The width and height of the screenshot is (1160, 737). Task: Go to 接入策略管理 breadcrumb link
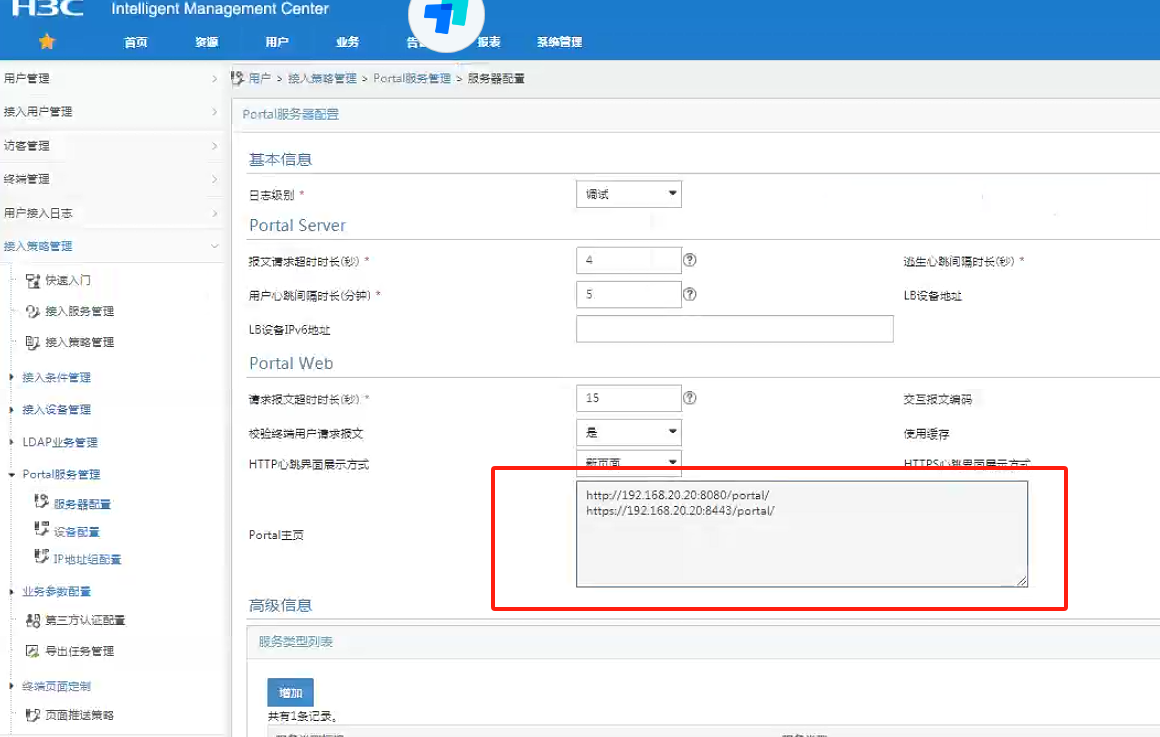click(322, 78)
